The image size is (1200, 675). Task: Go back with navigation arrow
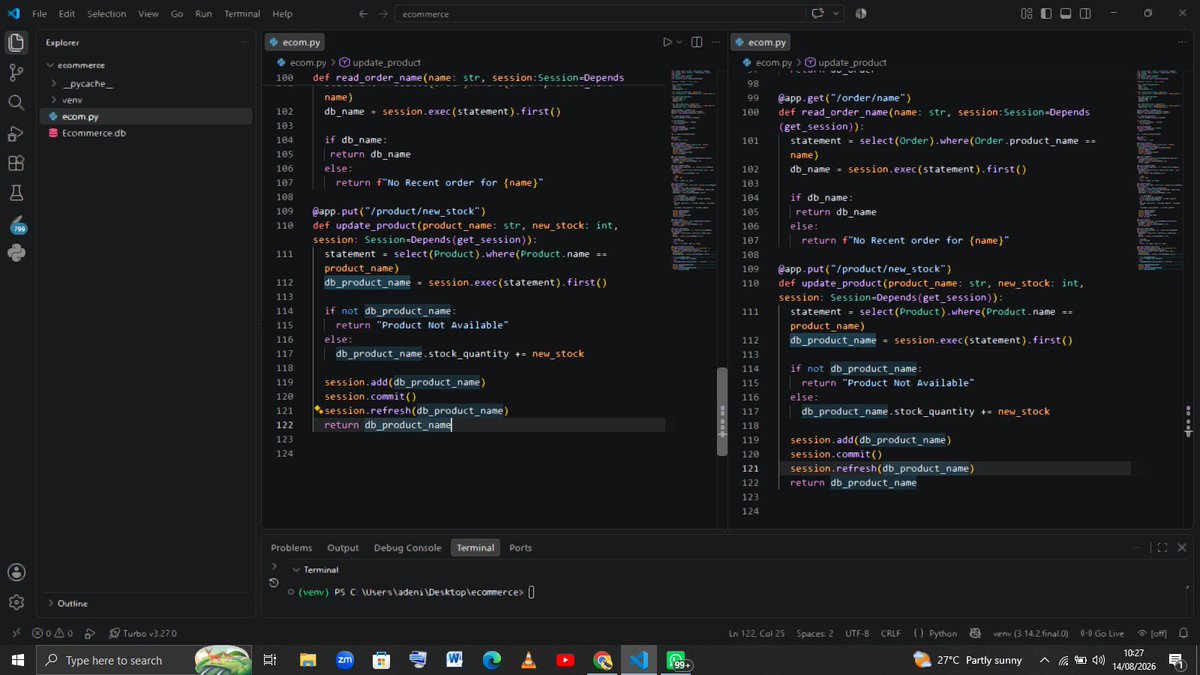[x=364, y=14]
